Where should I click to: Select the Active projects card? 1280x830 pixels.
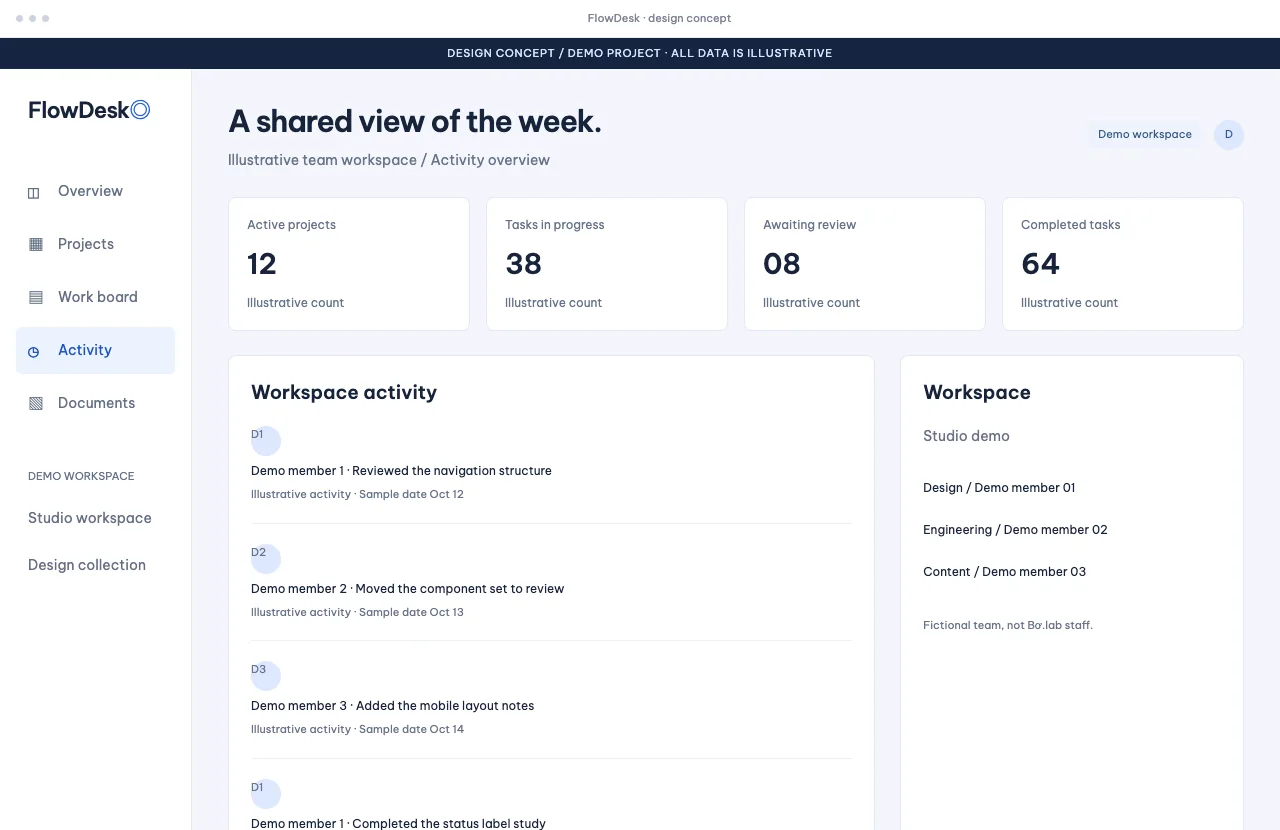click(x=349, y=264)
